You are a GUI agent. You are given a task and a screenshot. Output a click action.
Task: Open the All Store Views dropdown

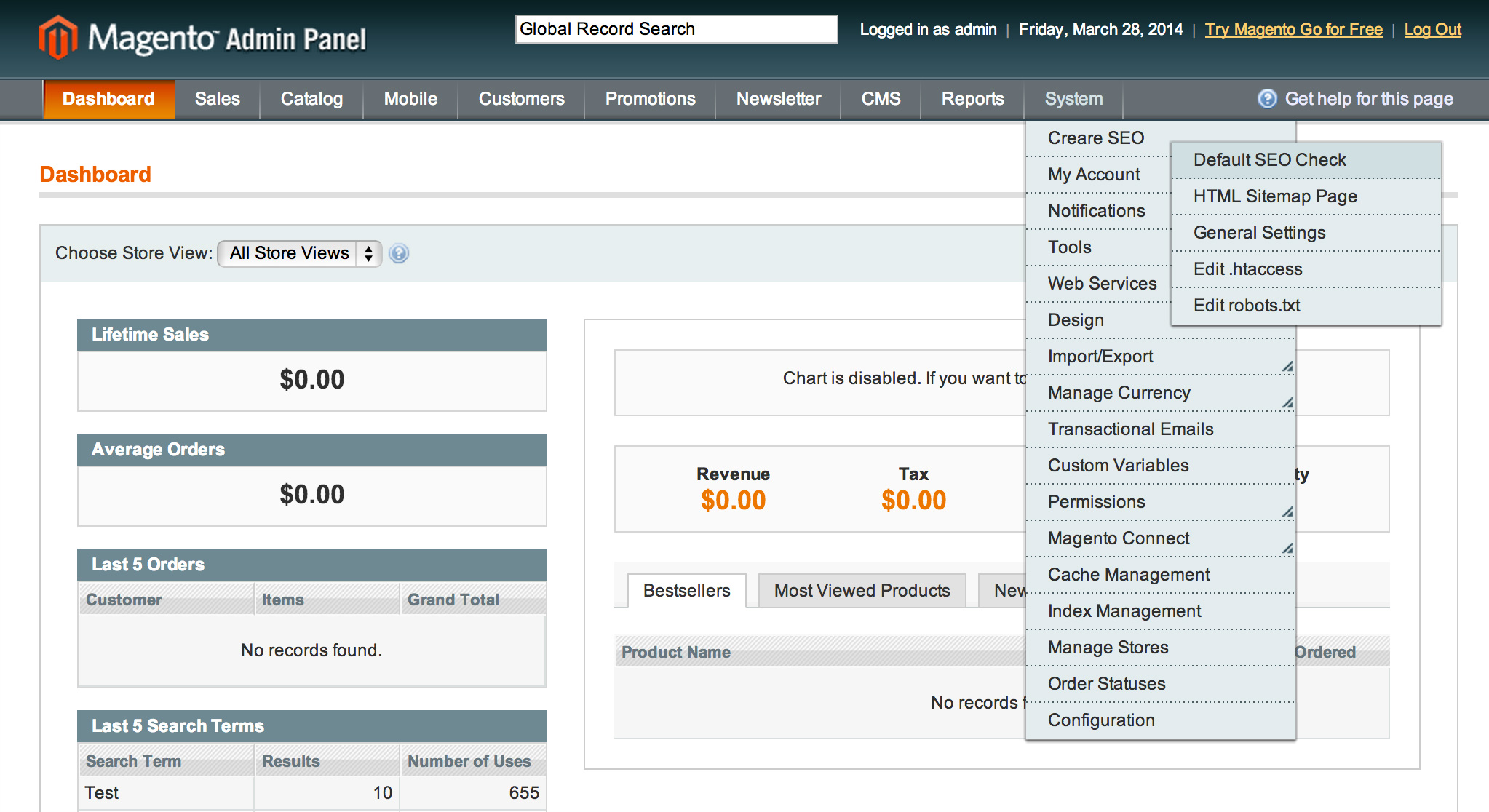pos(300,253)
